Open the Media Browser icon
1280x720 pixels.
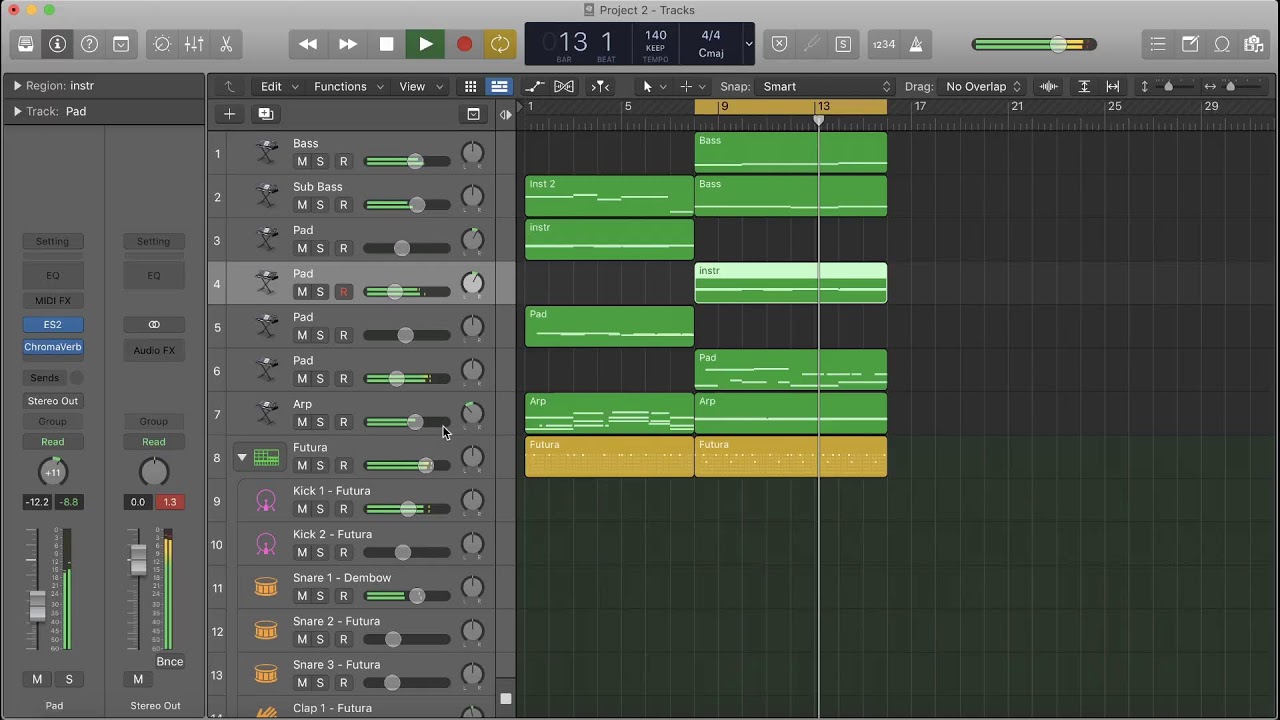click(1253, 44)
